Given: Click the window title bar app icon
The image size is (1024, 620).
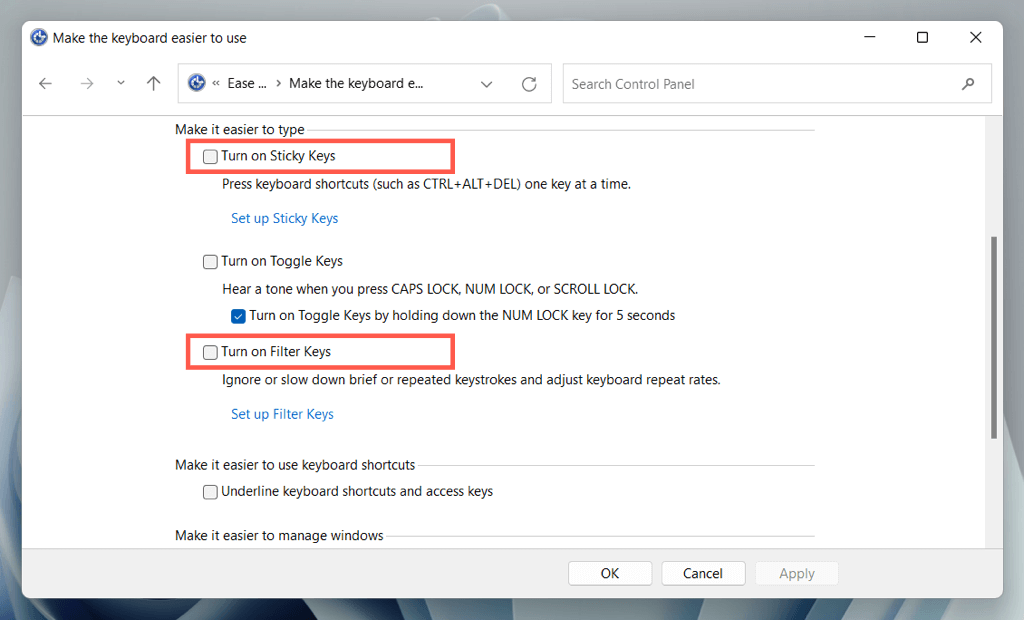Looking at the screenshot, I should click(39, 37).
